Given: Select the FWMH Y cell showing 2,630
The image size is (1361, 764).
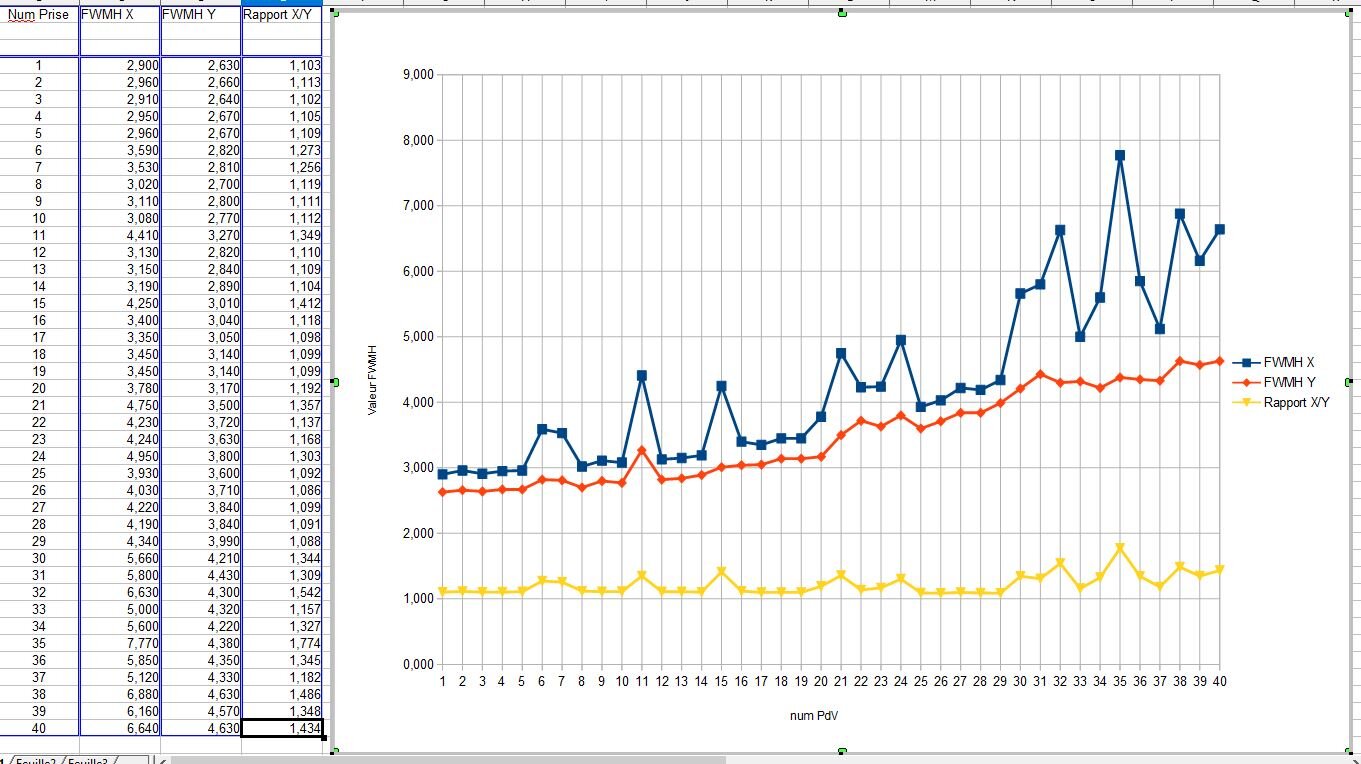Looking at the screenshot, I should pos(201,65).
